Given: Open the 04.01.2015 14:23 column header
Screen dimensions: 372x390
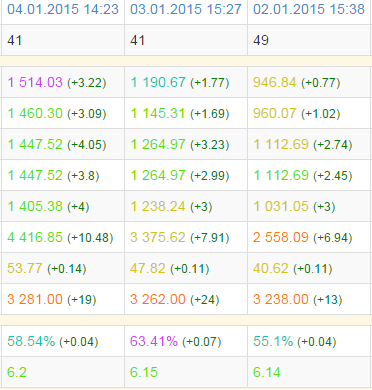Looking at the screenshot, I should coord(63,9).
